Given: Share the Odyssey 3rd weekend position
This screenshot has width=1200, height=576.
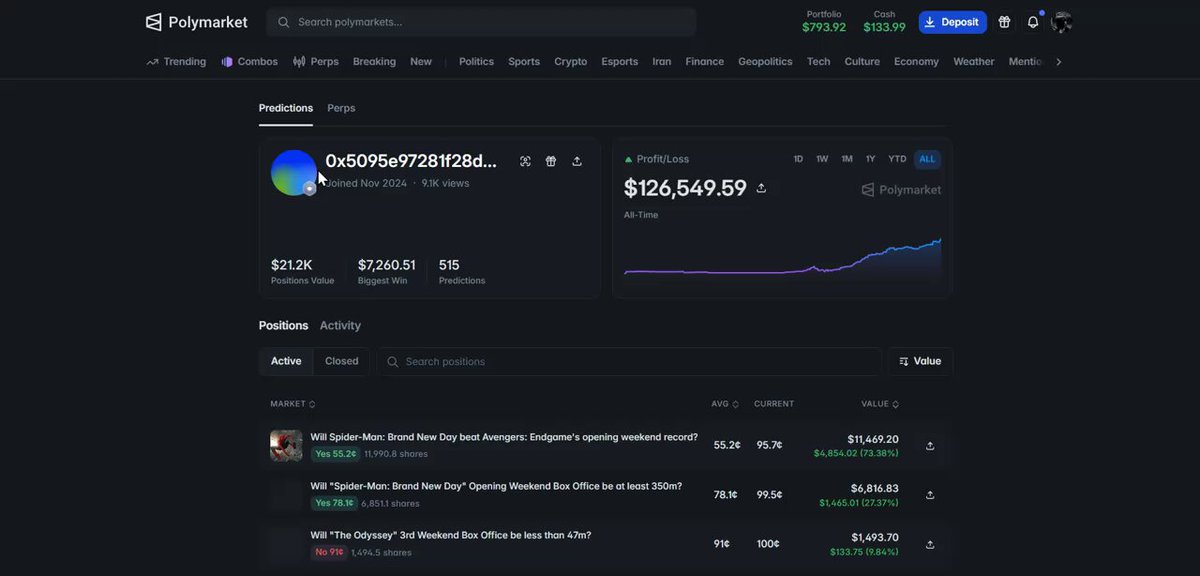Looking at the screenshot, I should click(930, 545).
